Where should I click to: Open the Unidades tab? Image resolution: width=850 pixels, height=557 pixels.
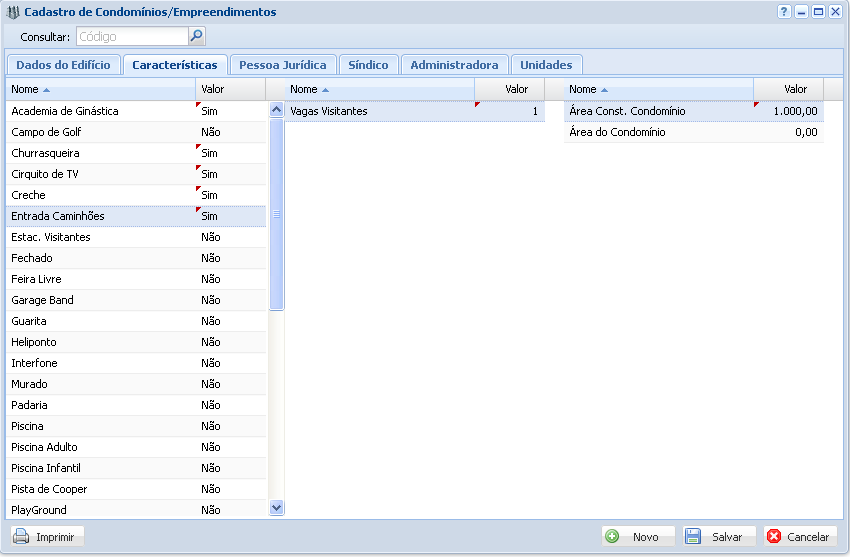click(546, 65)
